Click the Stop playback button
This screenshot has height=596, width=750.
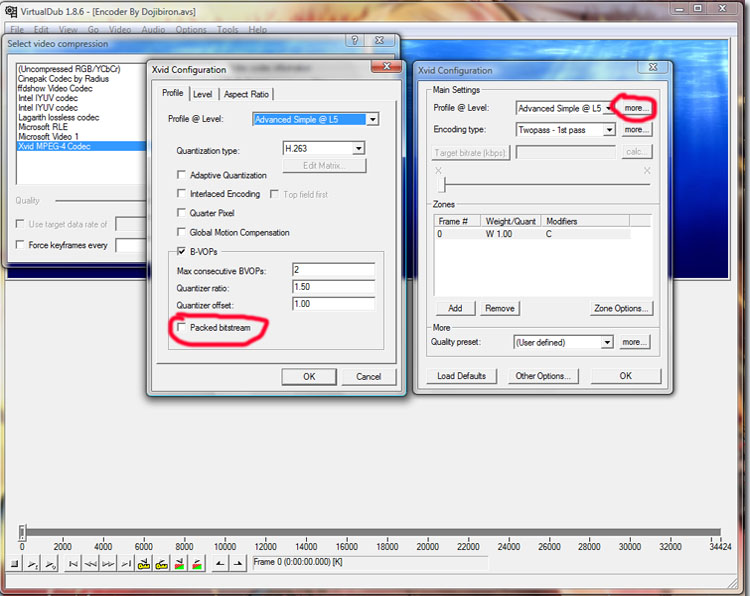click(15, 564)
